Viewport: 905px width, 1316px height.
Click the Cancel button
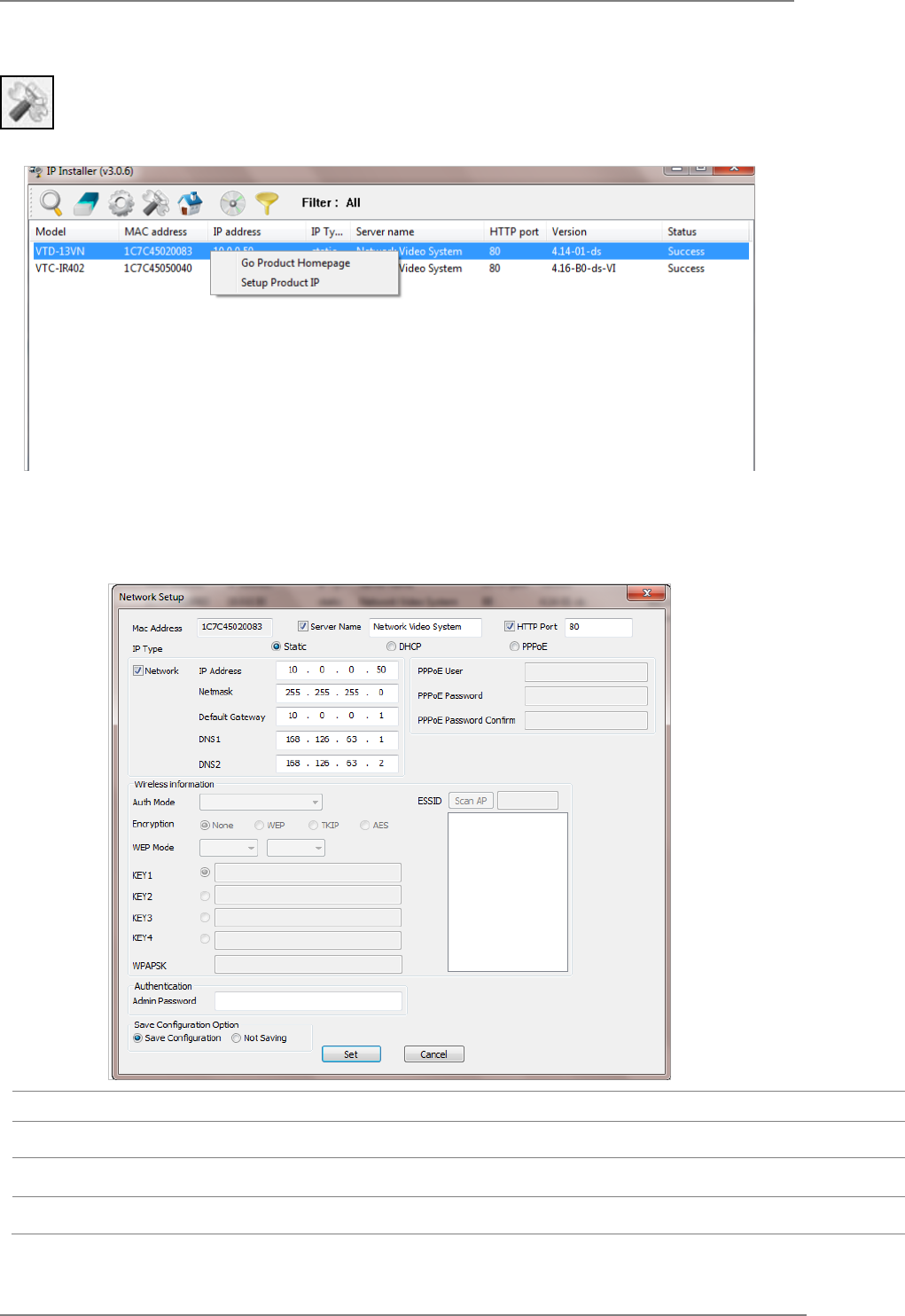coord(434,1054)
